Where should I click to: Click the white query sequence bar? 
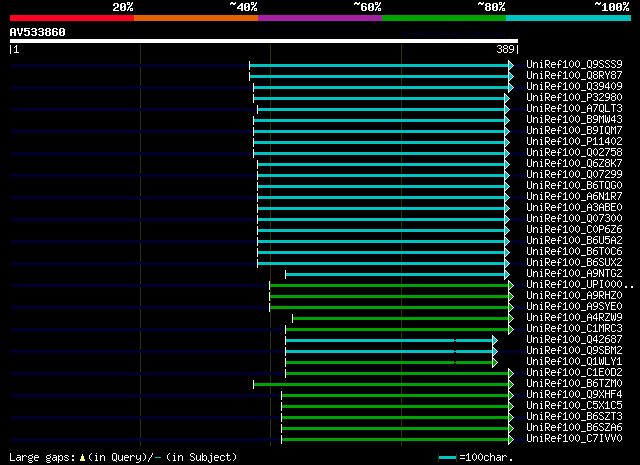tap(264, 41)
